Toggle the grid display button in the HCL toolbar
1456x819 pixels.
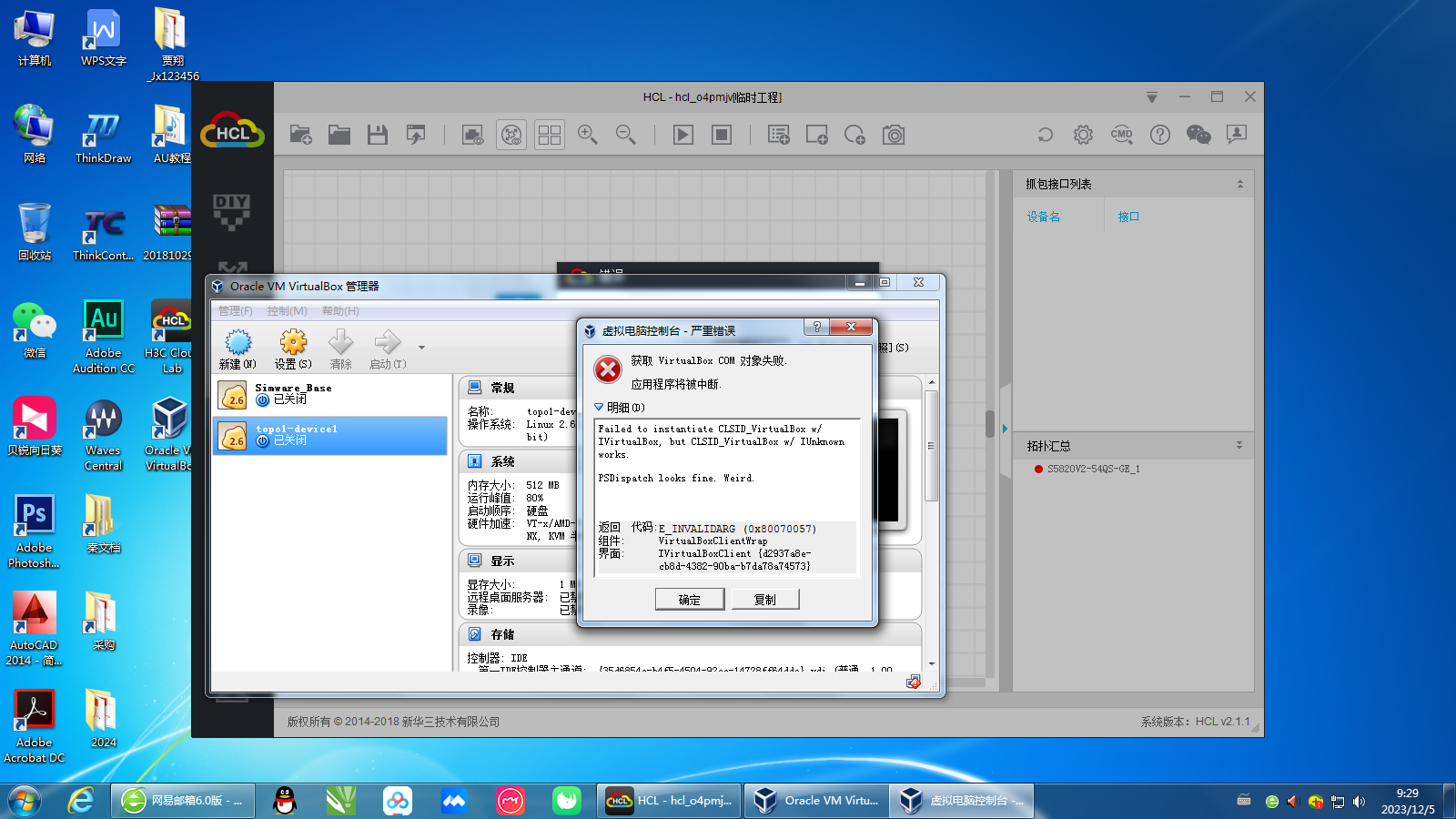point(550,136)
